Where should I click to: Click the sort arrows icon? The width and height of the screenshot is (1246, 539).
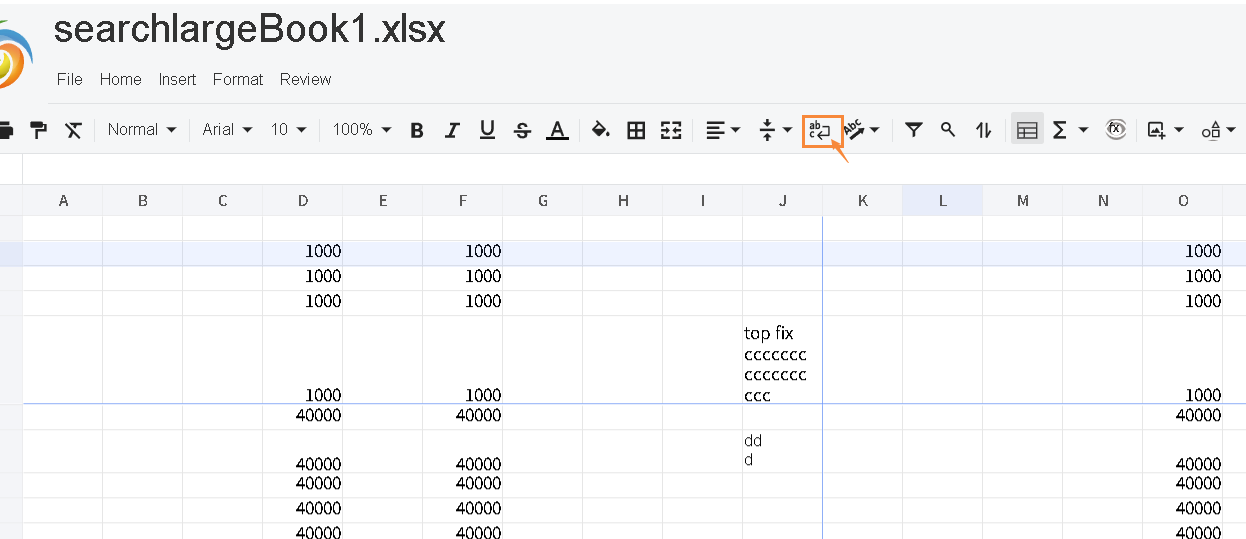[984, 130]
